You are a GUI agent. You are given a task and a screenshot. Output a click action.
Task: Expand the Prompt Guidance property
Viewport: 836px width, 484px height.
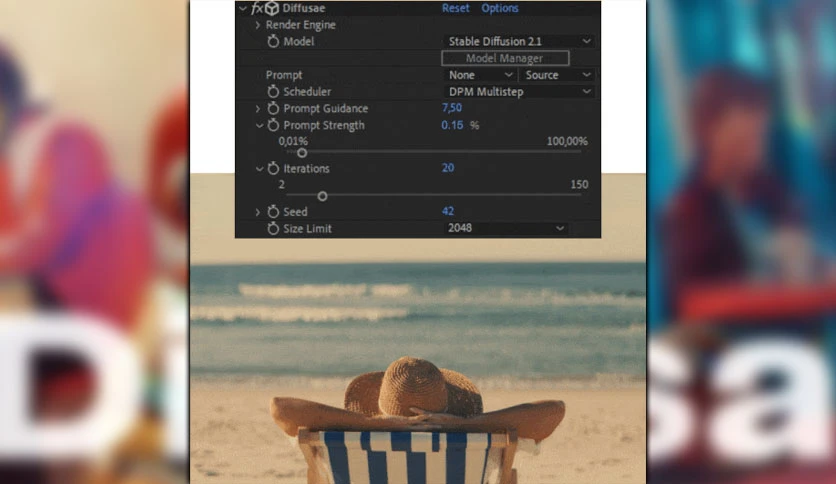click(258, 109)
